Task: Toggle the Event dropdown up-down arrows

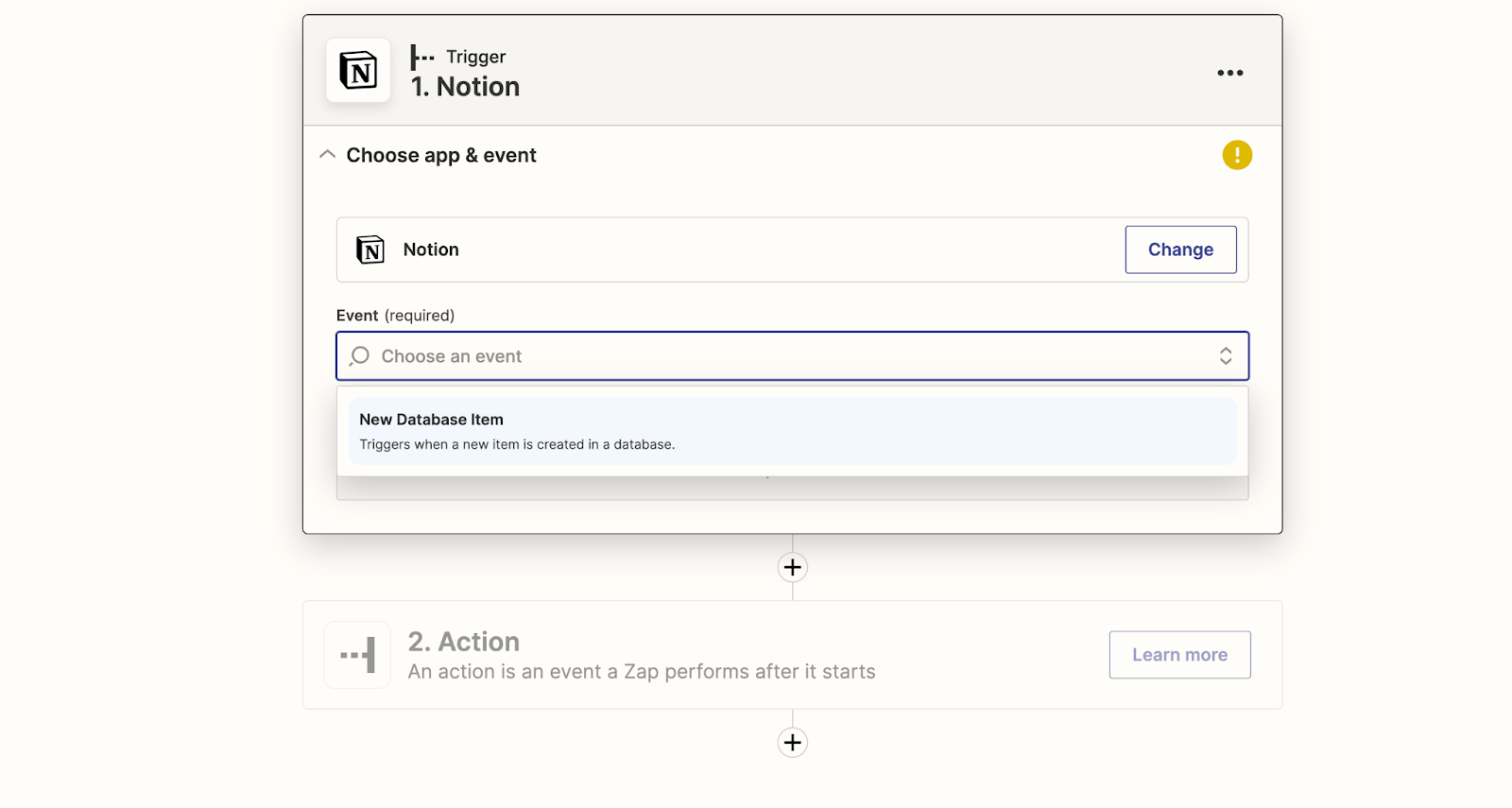Action: 1225,356
